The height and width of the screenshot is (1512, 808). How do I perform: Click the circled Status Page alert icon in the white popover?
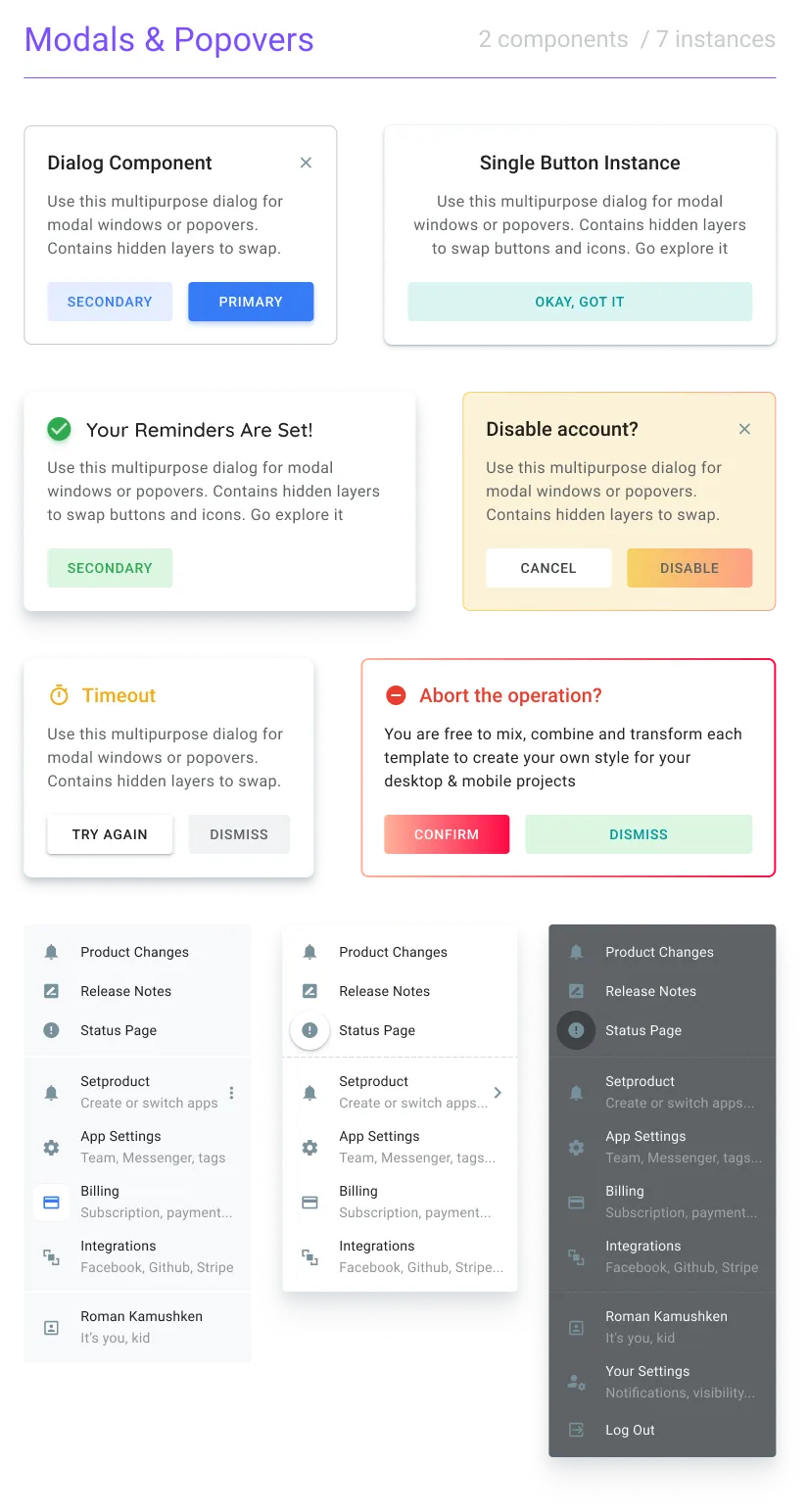(x=310, y=1030)
